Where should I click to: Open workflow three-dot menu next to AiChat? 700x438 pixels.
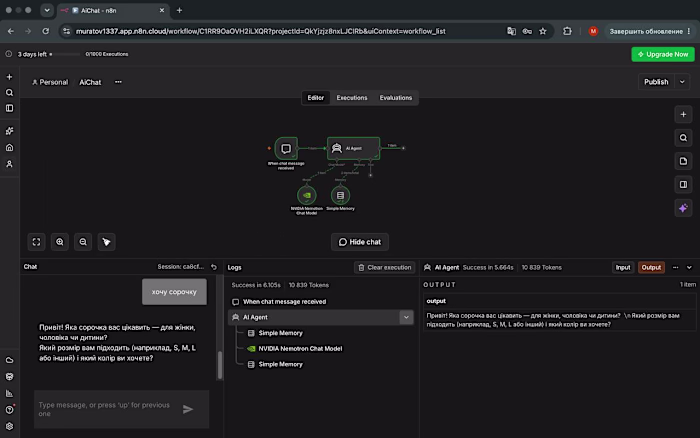point(118,82)
